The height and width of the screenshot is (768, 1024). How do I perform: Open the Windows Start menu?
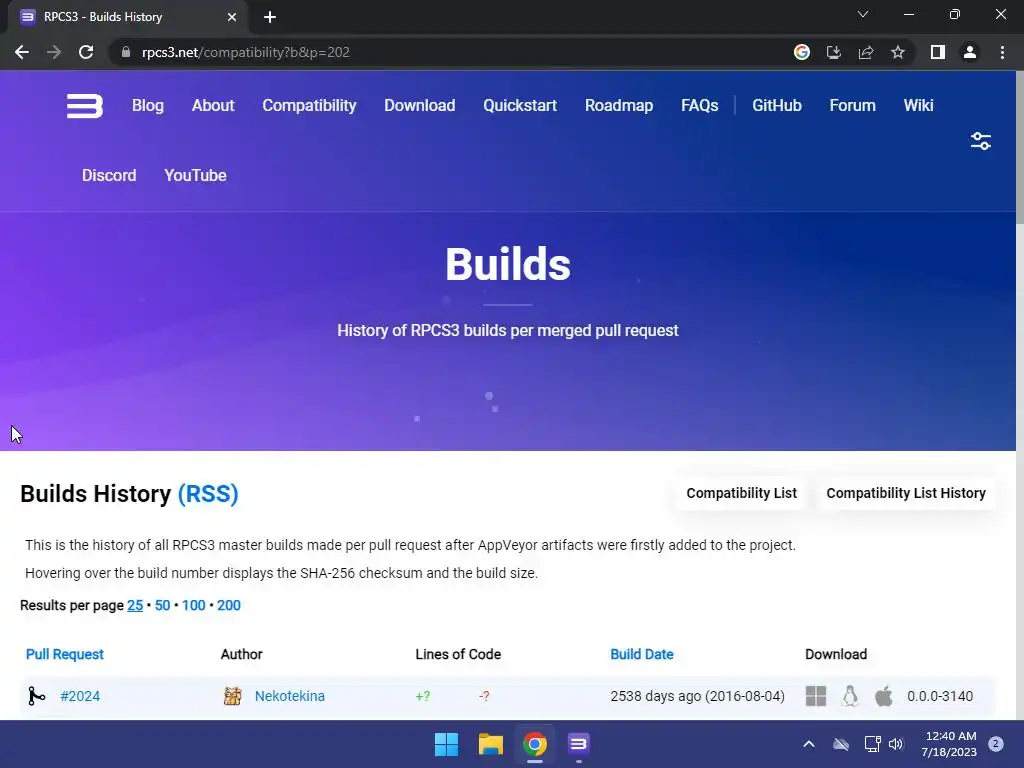447,744
